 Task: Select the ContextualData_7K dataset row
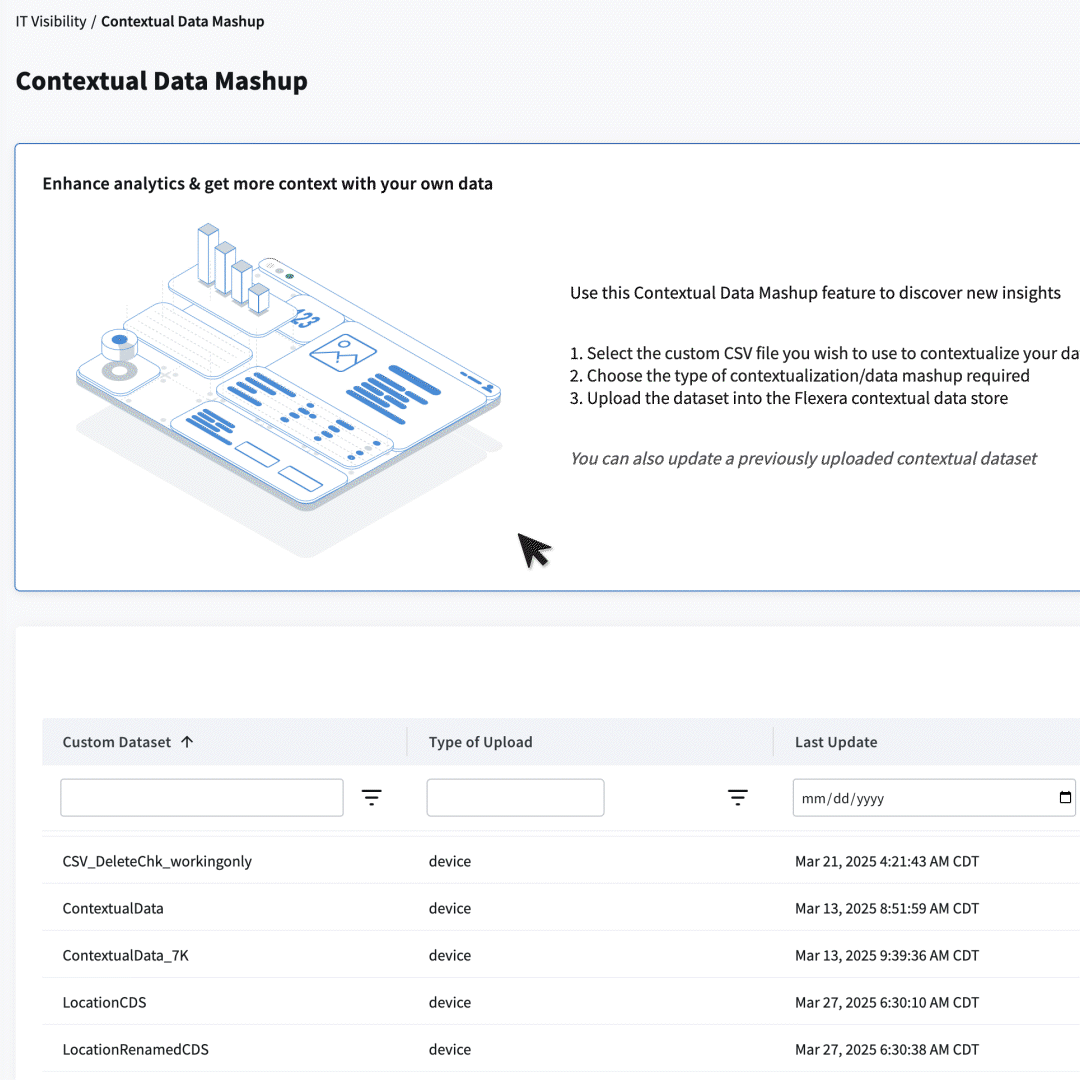click(125, 955)
